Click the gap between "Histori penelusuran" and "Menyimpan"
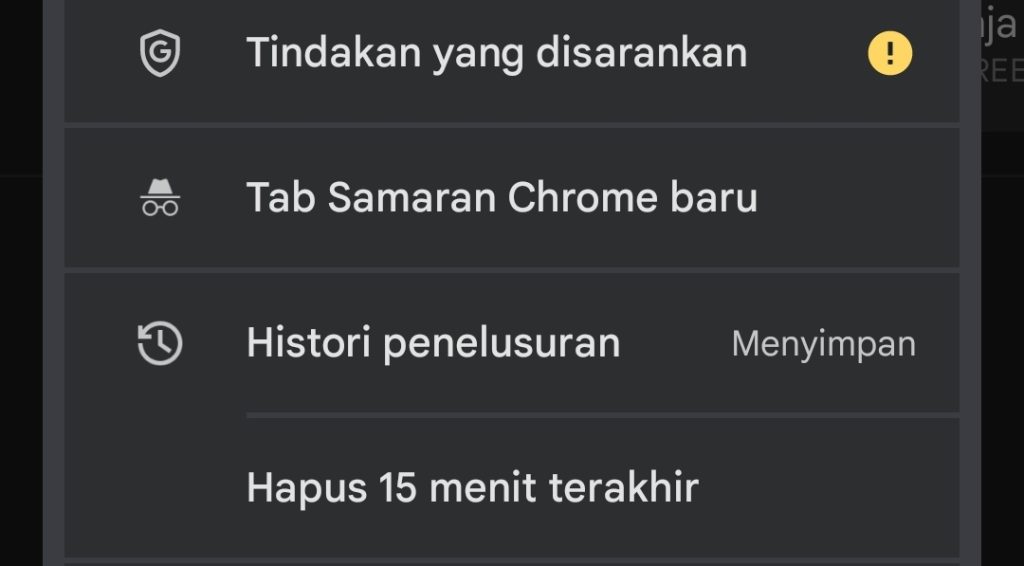The height and width of the screenshot is (566, 1024). tap(675, 344)
